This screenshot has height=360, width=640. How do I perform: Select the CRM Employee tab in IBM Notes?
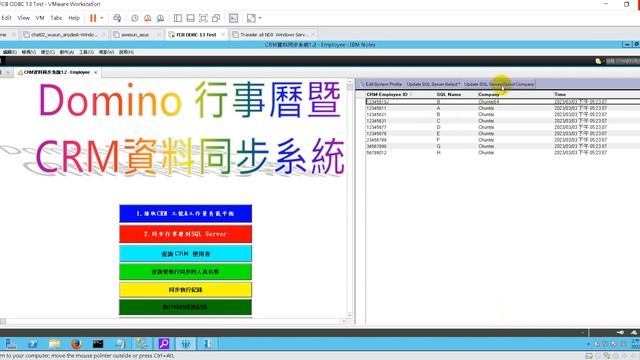pos(56,72)
